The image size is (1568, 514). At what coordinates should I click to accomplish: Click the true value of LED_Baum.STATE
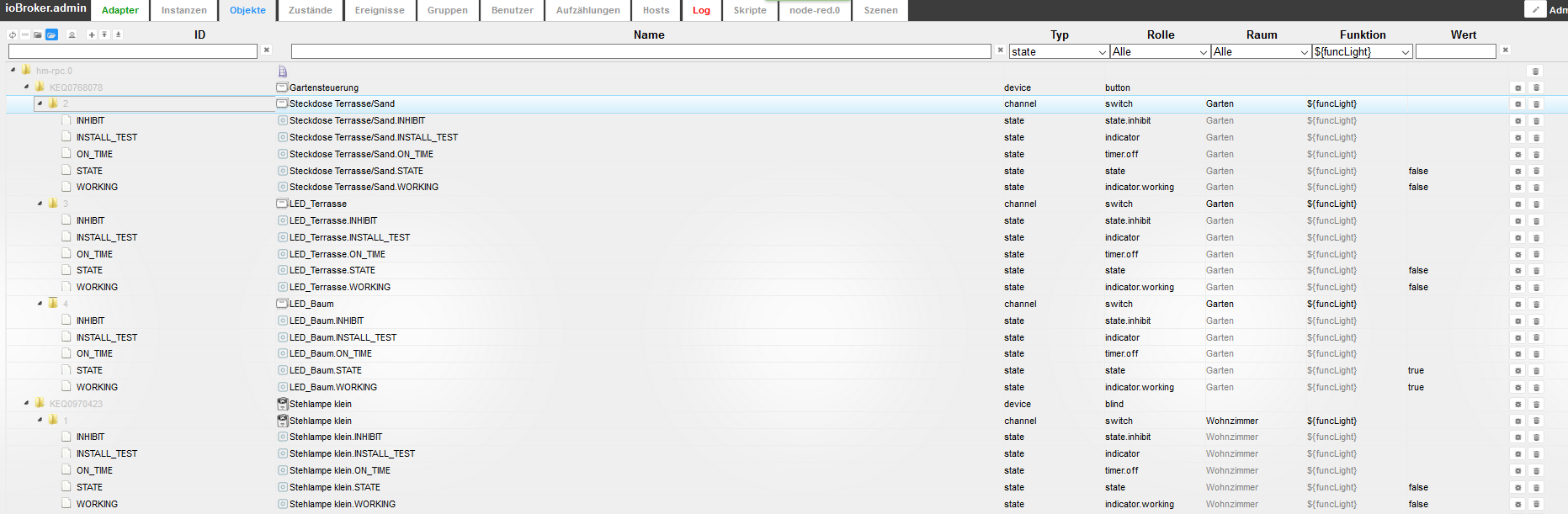point(1416,370)
